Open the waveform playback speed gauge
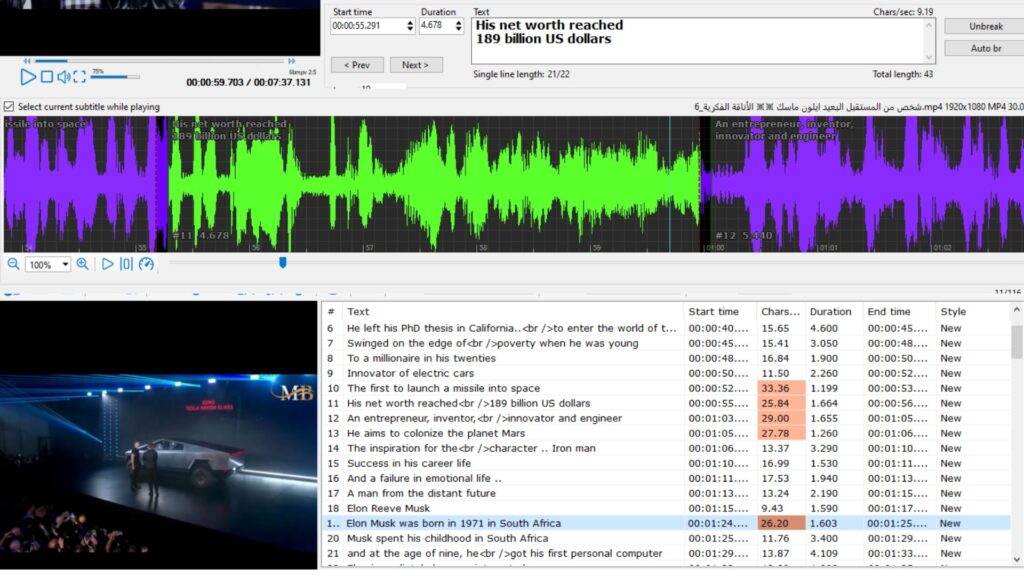Image resolution: width=1024 pixels, height=576 pixels. pyautogui.click(x=146, y=264)
